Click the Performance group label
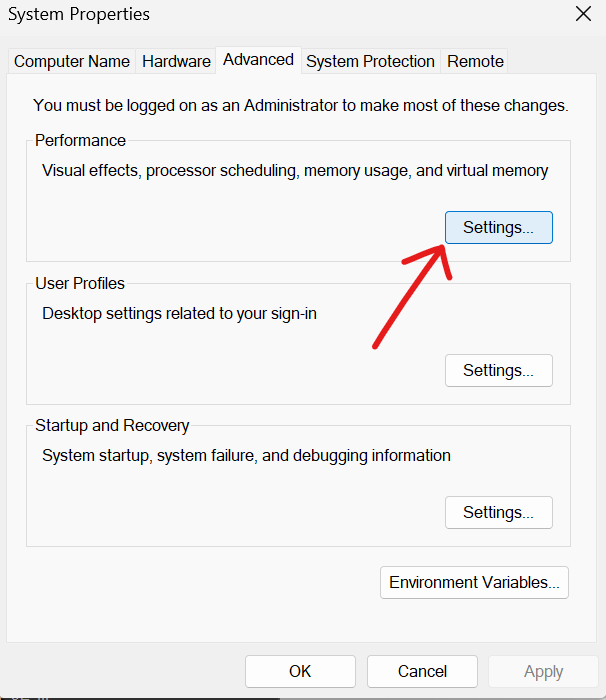 point(81,141)
